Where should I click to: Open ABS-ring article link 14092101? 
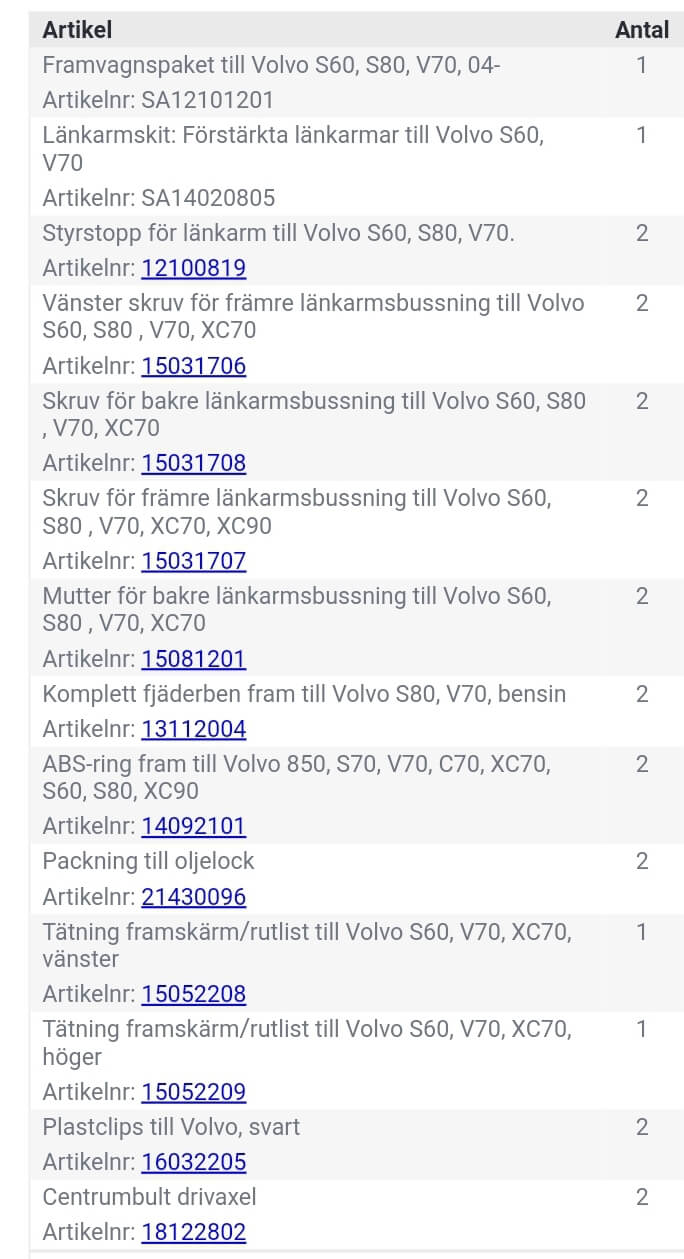point(193,827)
